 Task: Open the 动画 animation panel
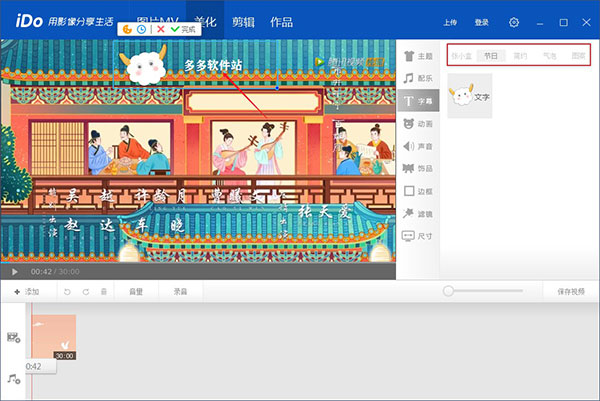[418, 124]
